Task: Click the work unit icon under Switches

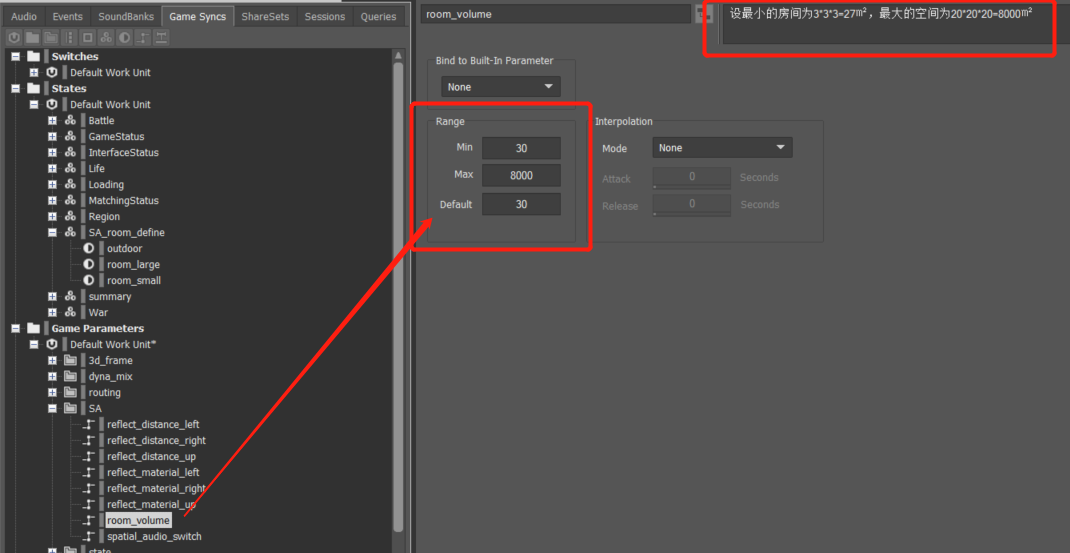Action: click(51, 72)
